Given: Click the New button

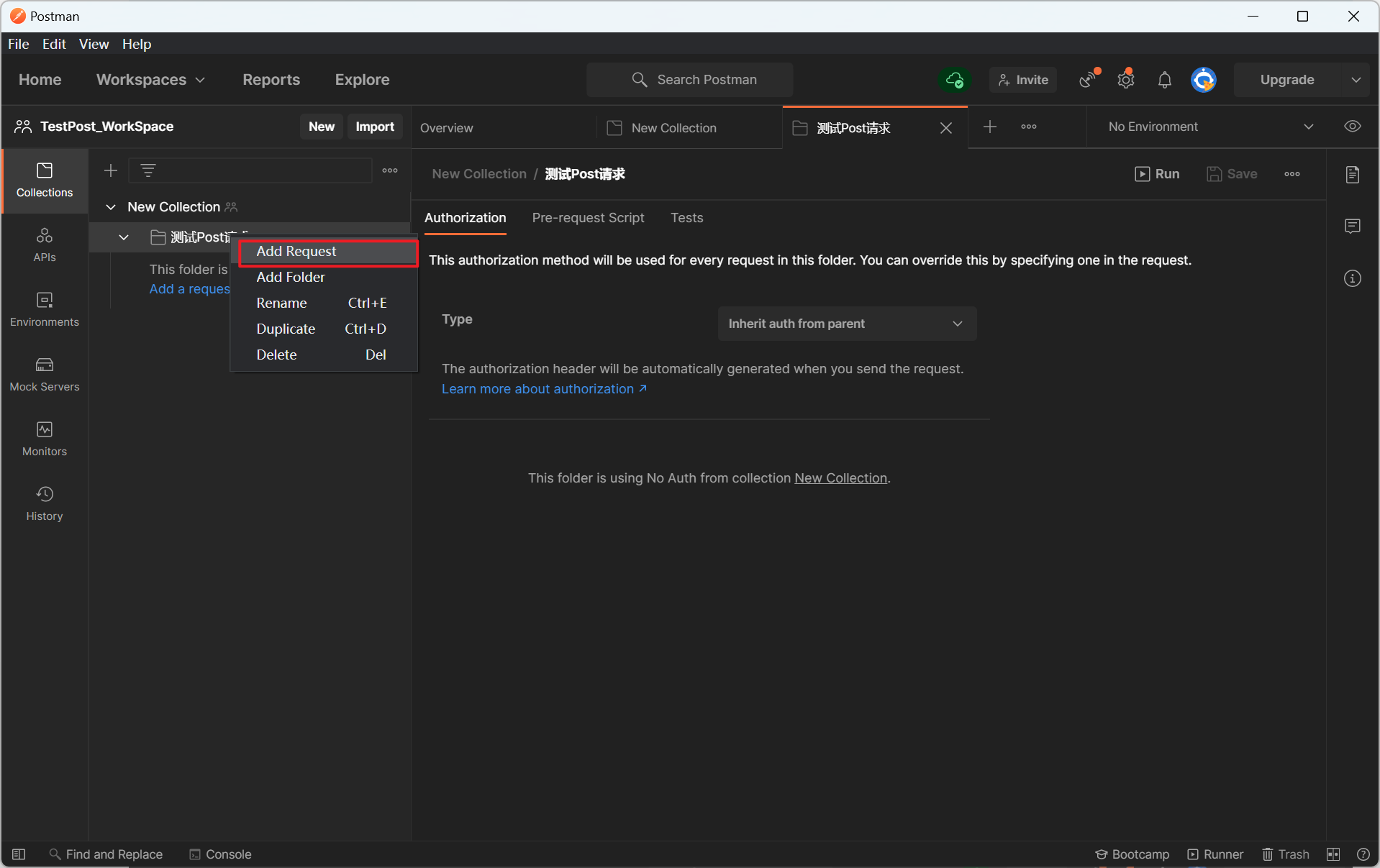Looking at the screenshot, I should pos(321,127).
